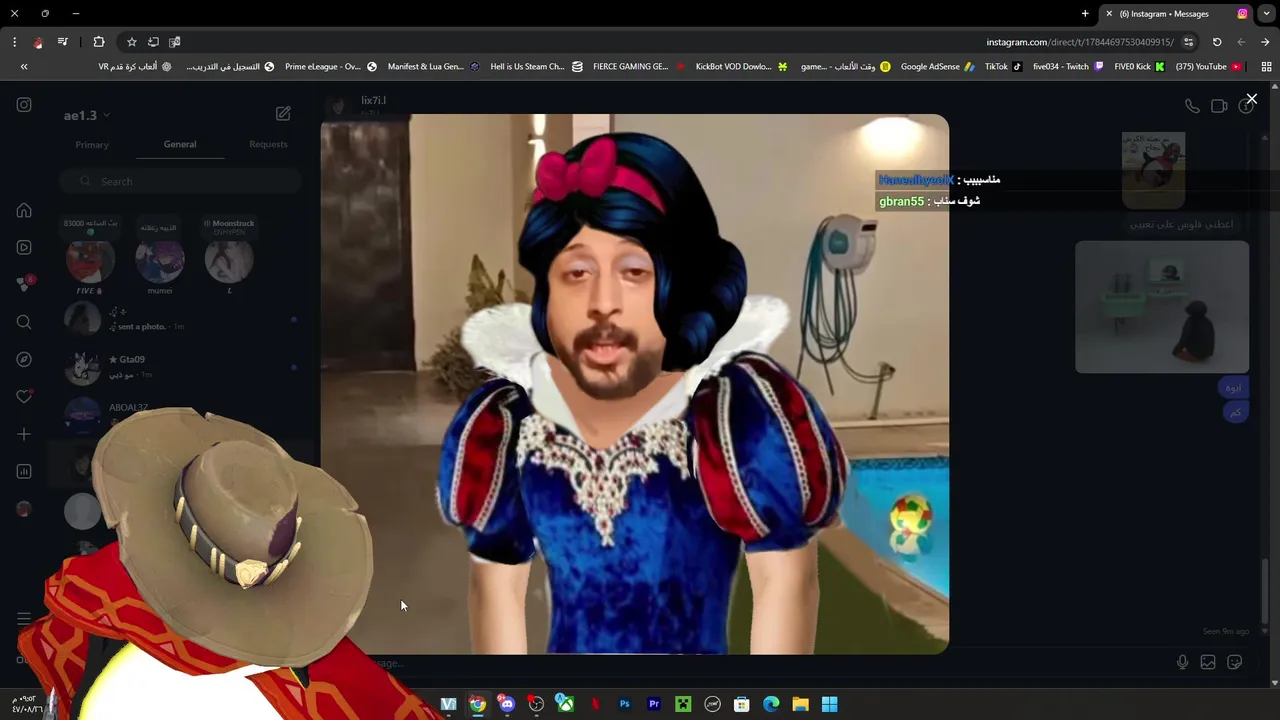Viewport: 1280px width, 720px height.
Task: Open the lix7i.l chat header profile
Action: [x=360, y=105]
